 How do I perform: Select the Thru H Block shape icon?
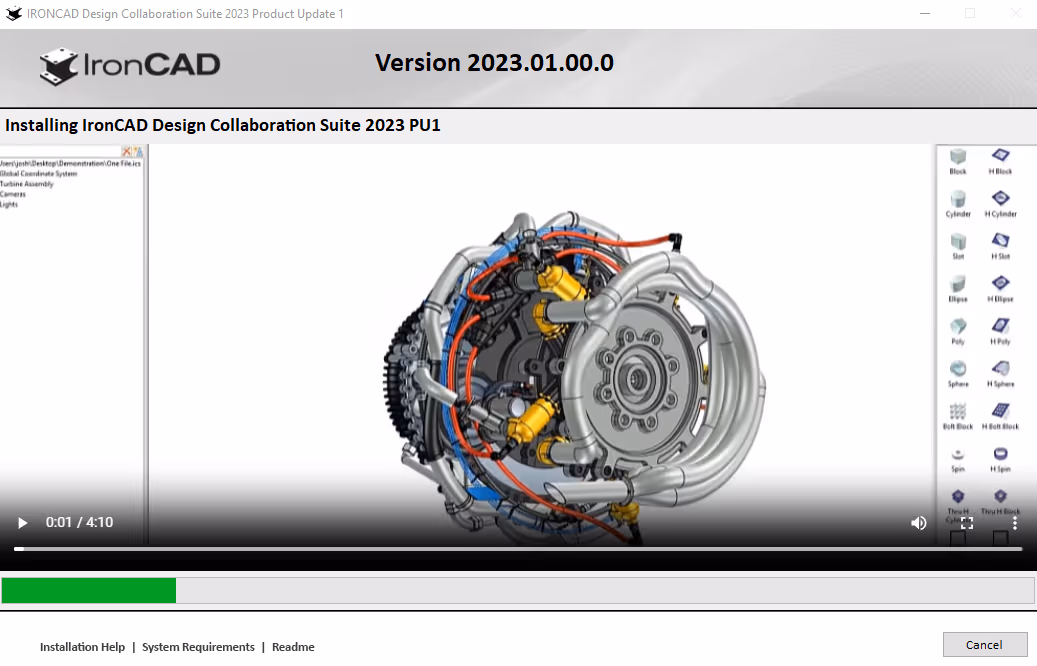point(1000,496)
